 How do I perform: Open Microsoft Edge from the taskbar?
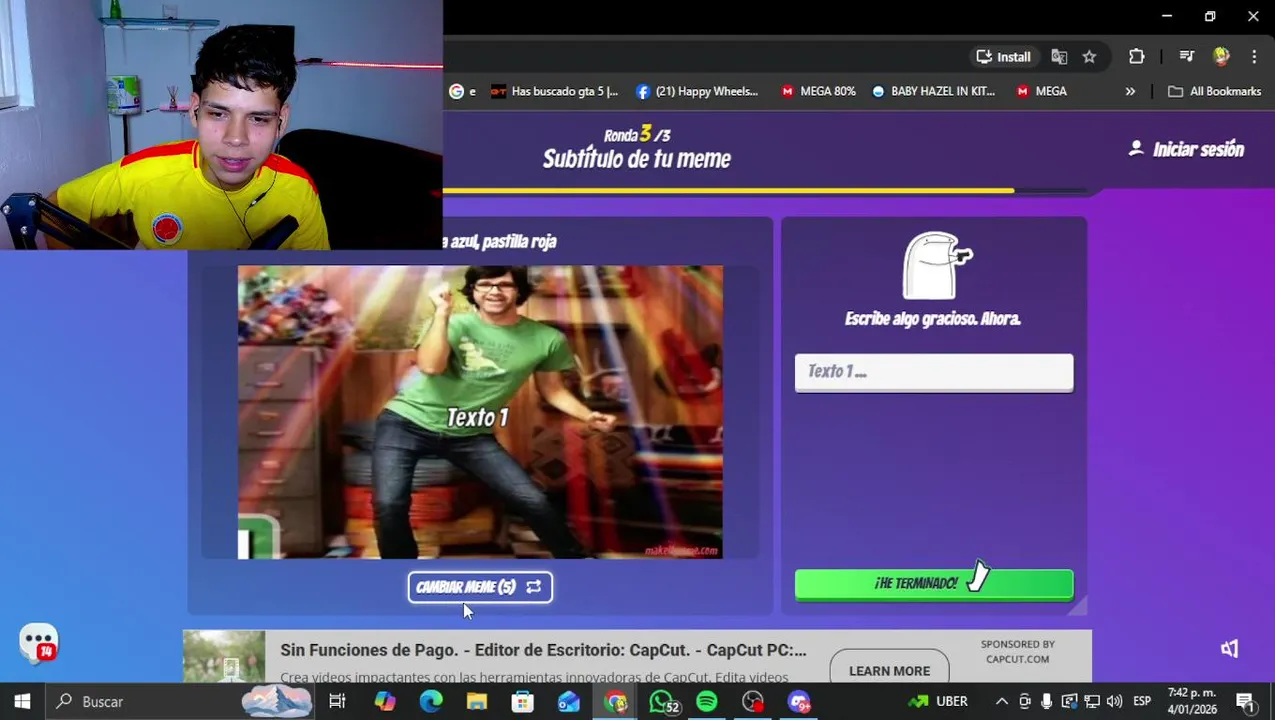[431, 702]
